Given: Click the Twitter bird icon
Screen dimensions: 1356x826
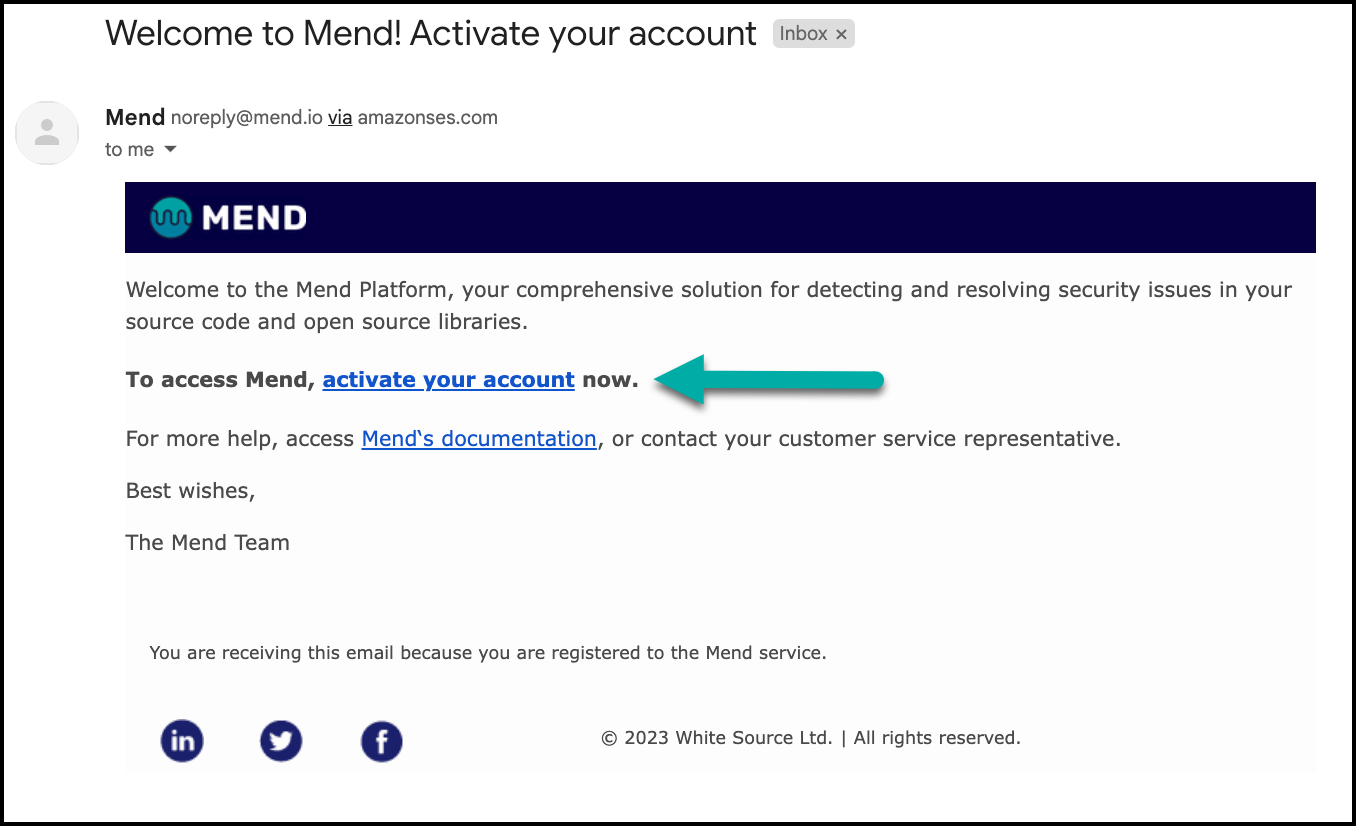Looking at the screenshot, I should click(281, 741).
